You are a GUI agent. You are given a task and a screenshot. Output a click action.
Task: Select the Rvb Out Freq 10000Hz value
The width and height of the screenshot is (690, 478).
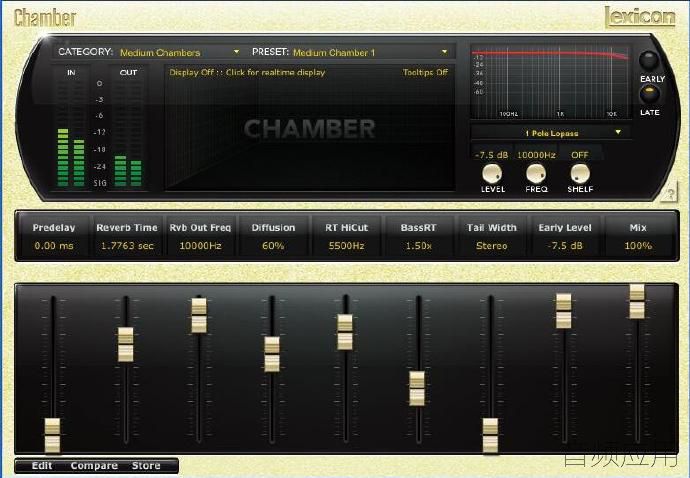200,246
